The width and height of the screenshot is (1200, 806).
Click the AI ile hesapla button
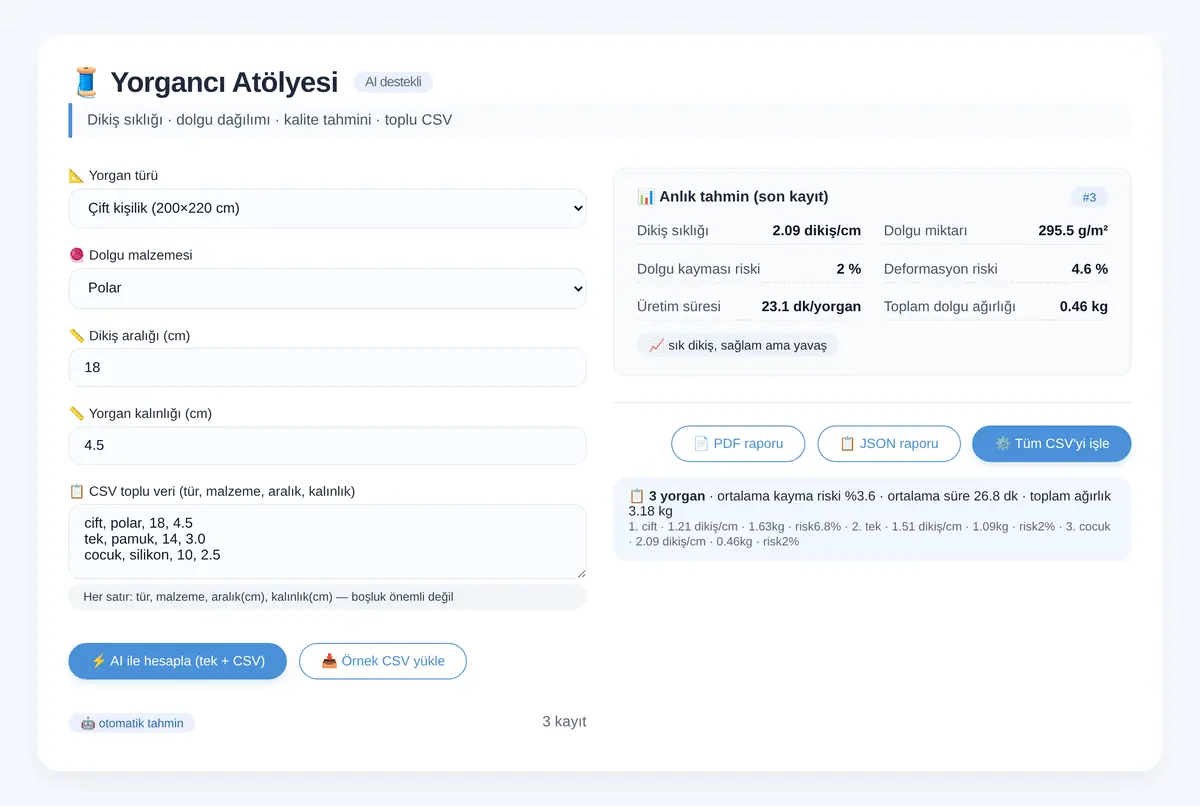(x=178, y=661)
